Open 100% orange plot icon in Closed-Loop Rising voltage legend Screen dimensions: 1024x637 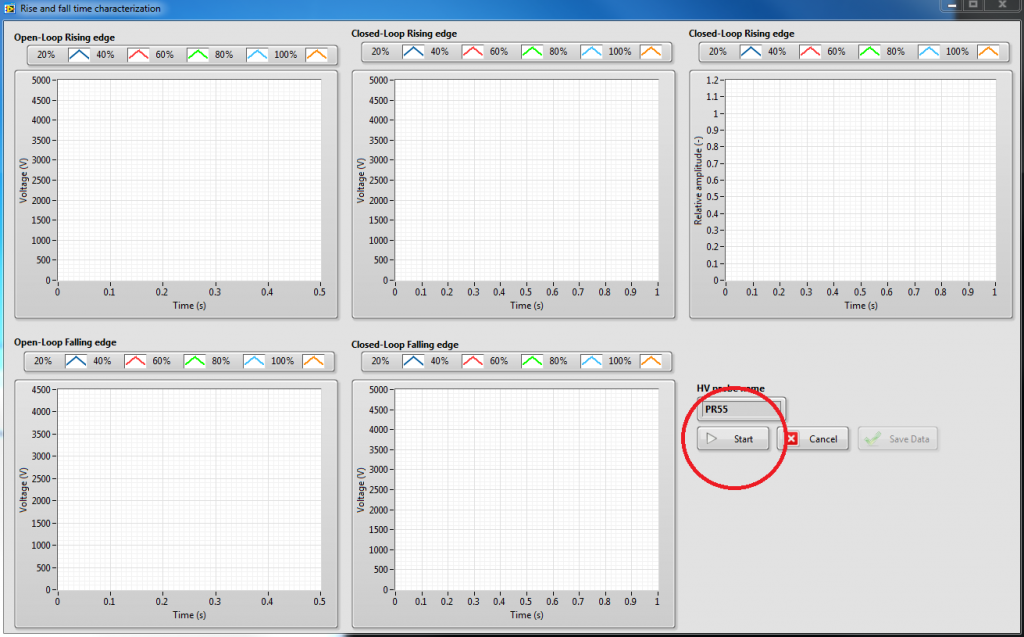[x=651, y=52]
